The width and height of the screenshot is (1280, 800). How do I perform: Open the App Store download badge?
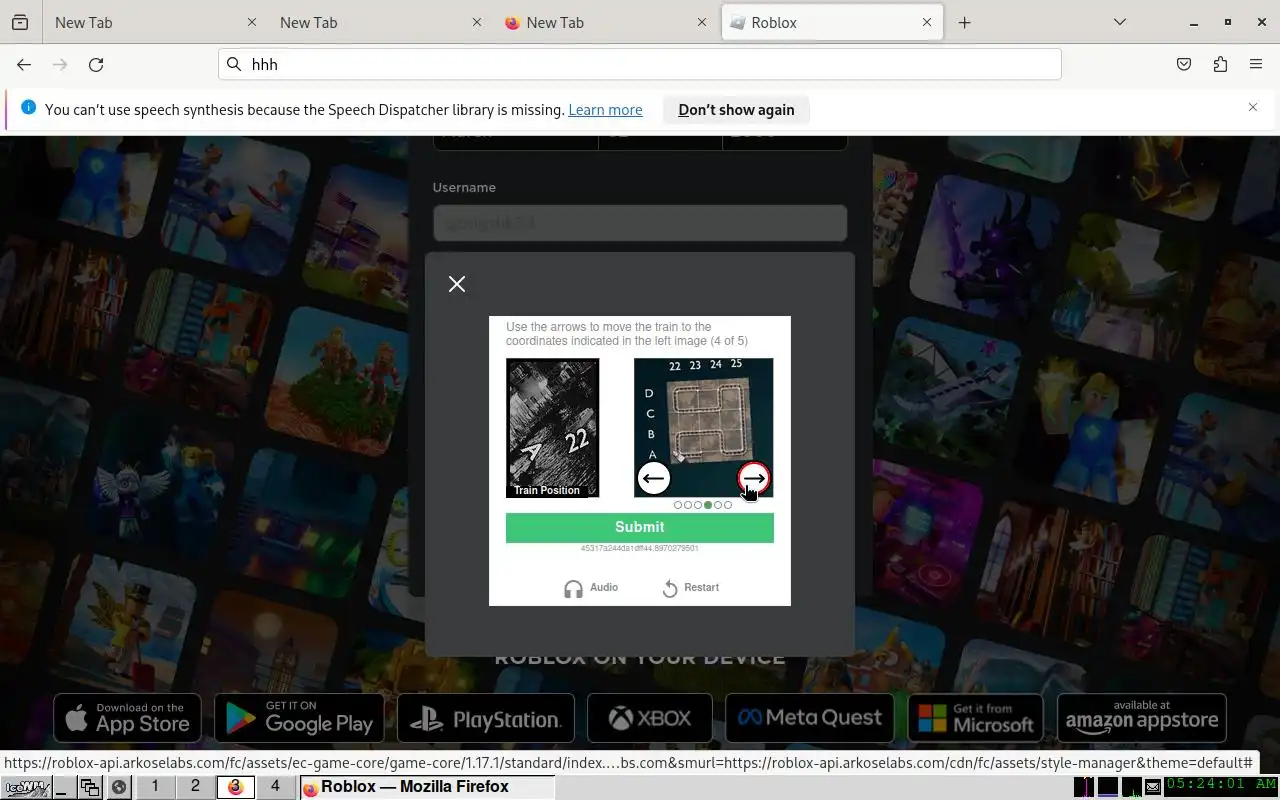(x=127, y=718)
